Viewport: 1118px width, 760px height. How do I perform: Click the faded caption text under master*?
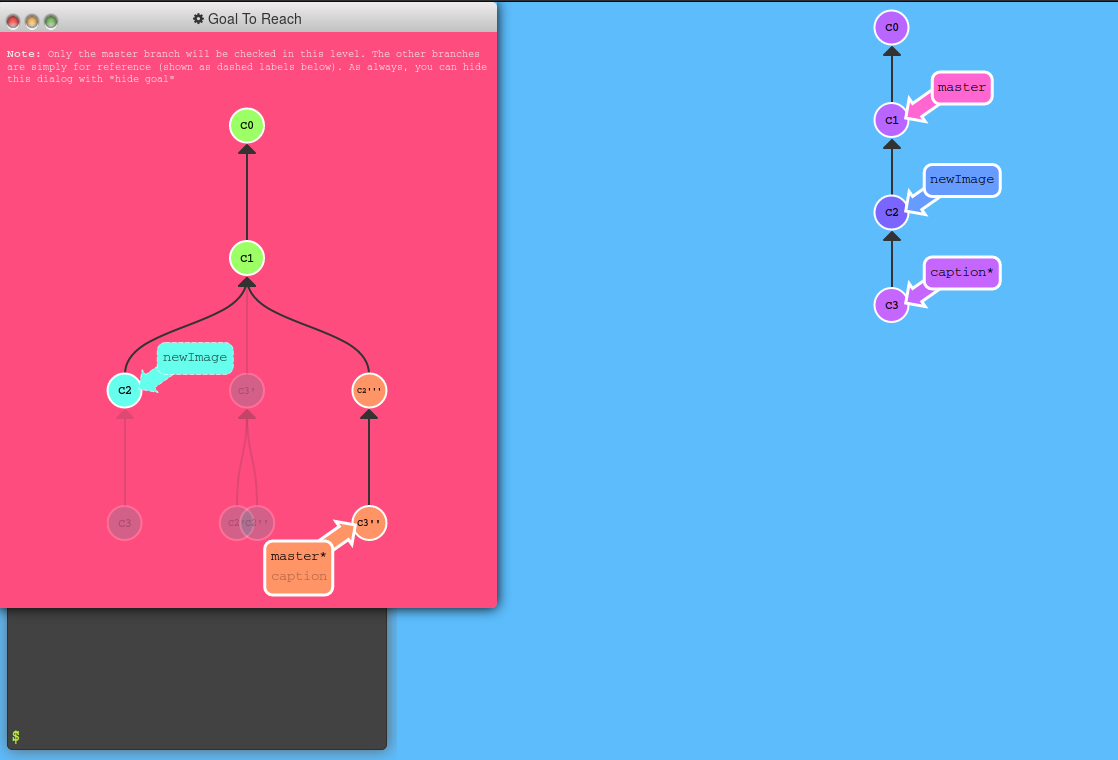[298, 576]
